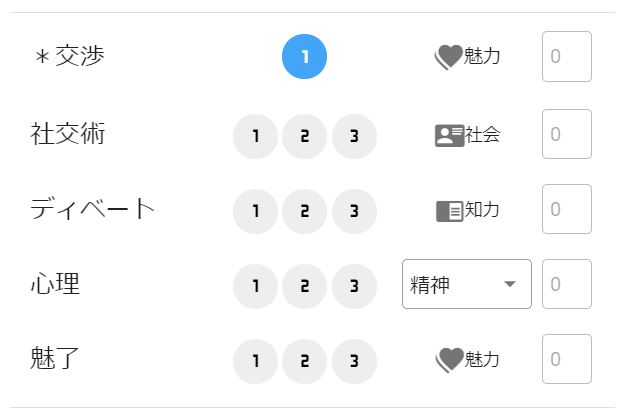Click the dropdown arrow in the 心理 row

point(510,284)
